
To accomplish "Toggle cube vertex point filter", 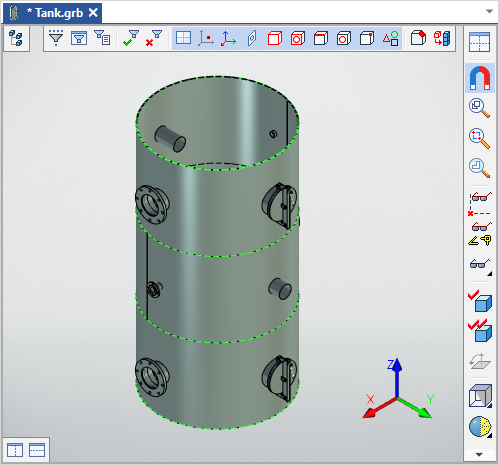I will (x=367, y=38).
